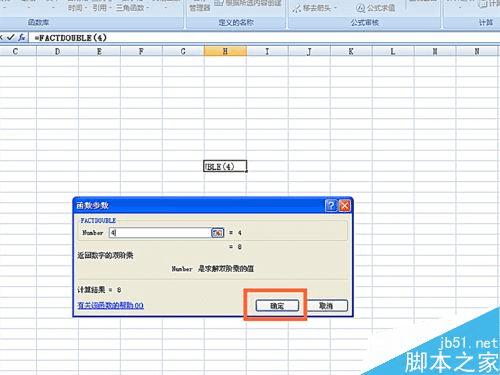This screenshot has width=500, height=375.
Task: Click the FACTDOUBLE label in dialog
Action: point(98,221)
